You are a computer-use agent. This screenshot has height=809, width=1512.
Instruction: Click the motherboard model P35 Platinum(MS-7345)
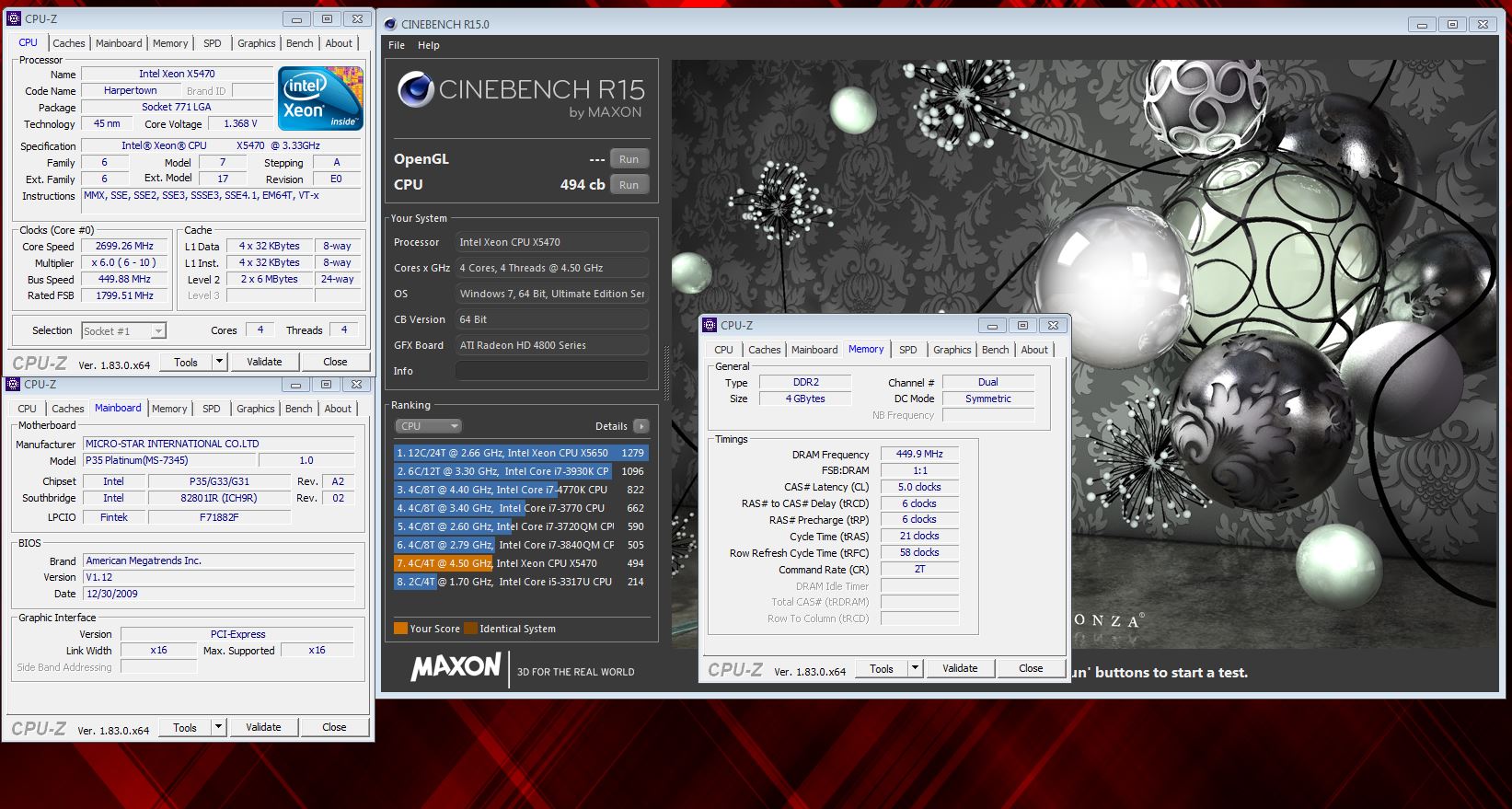click(x=168, y=460)
